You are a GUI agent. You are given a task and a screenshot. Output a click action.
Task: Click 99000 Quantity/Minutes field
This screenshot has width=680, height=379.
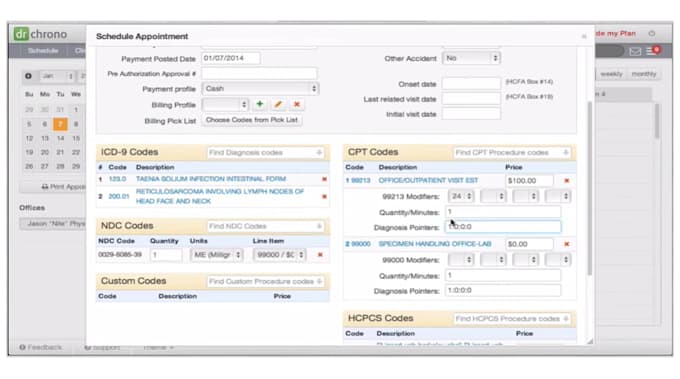503,275
